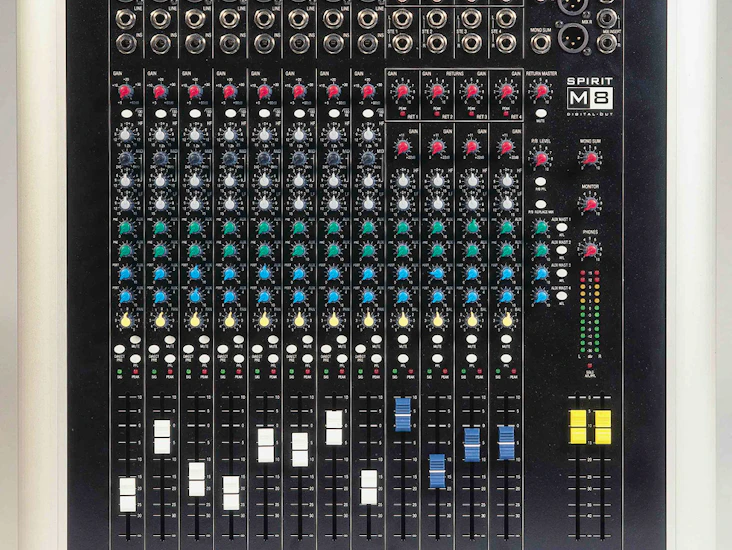Click the first channel's Insert jack
The height and width of the screenshot is (550, 732).
pyautogui.click(x=126, y=43)
